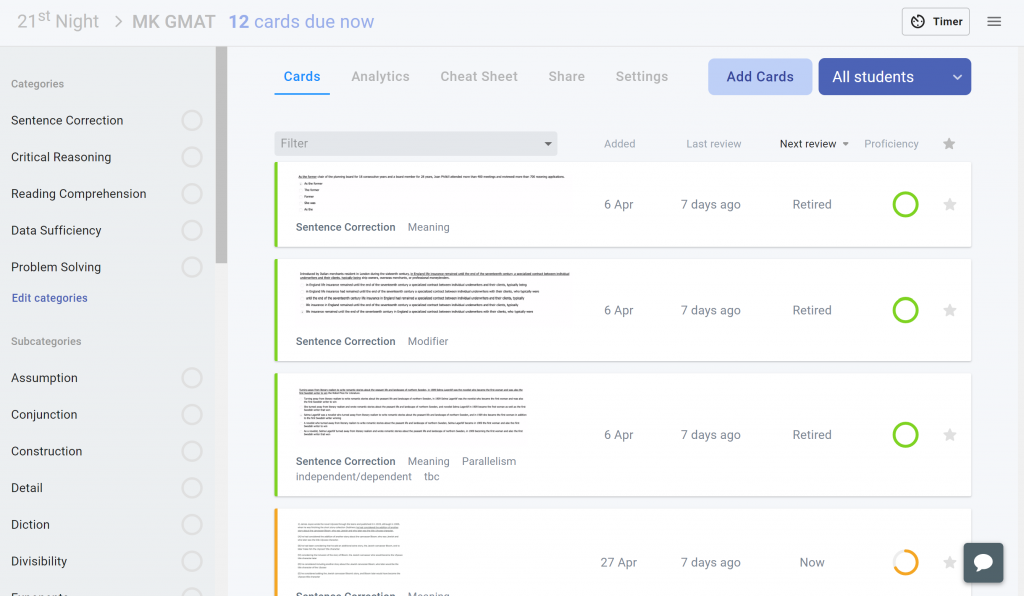1024x596 pixels.
Task: Open the Filter dropdown
Action: (415, 144)
